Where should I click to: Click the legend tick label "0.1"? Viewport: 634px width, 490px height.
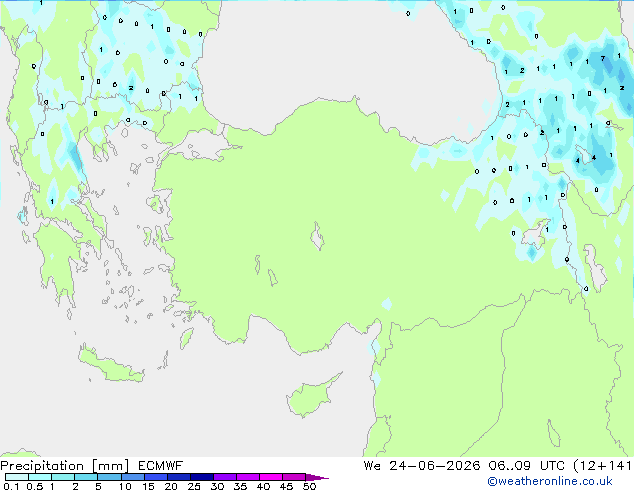[x=11, y=486]
